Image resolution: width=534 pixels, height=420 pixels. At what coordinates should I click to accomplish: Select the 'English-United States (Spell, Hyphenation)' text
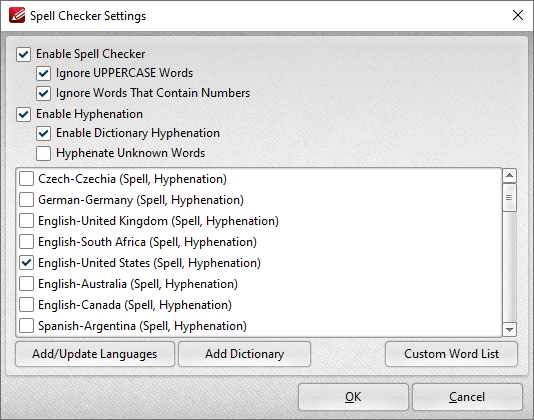pyautogui.click(x=150, y=263)
